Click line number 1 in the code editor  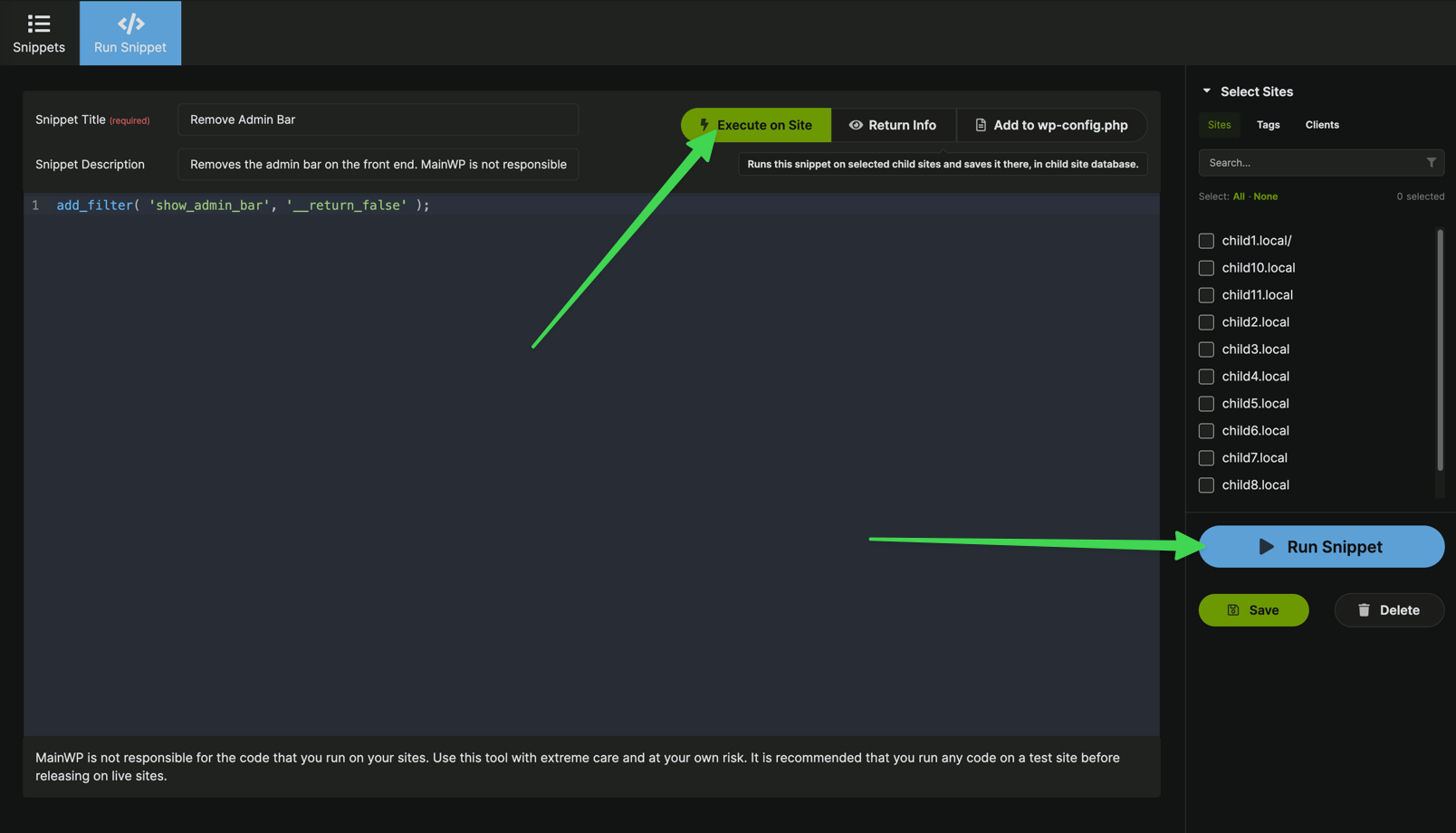(x=35, y=206)
